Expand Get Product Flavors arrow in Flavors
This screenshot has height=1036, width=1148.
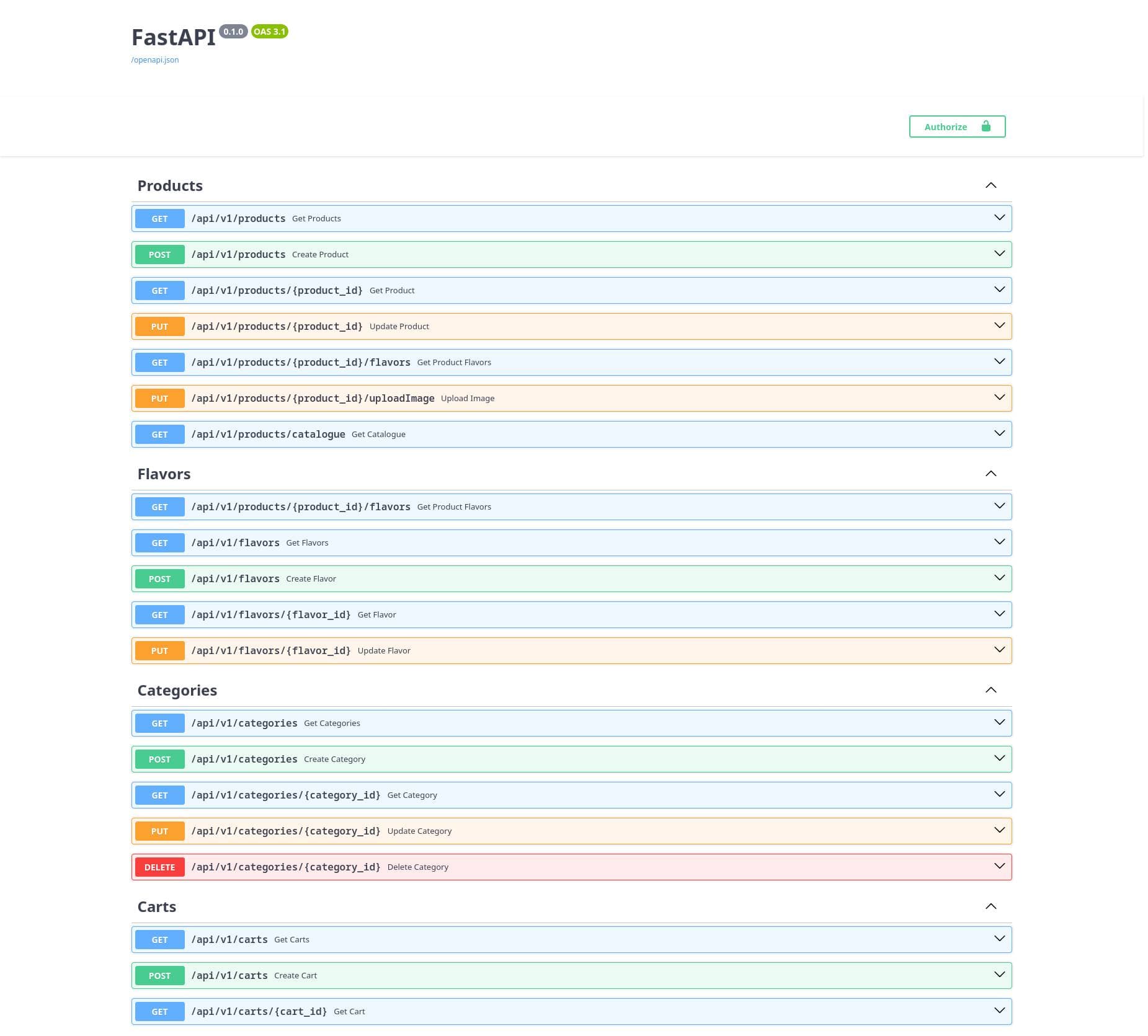tap(1000, 506)
